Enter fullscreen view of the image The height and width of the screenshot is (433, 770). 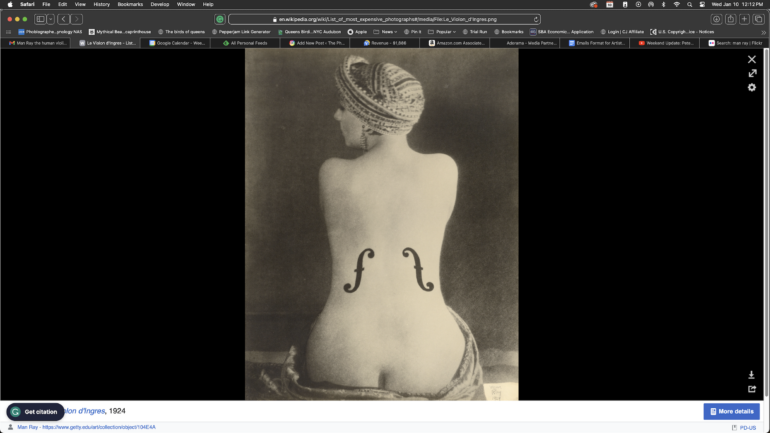coord(752,73)
